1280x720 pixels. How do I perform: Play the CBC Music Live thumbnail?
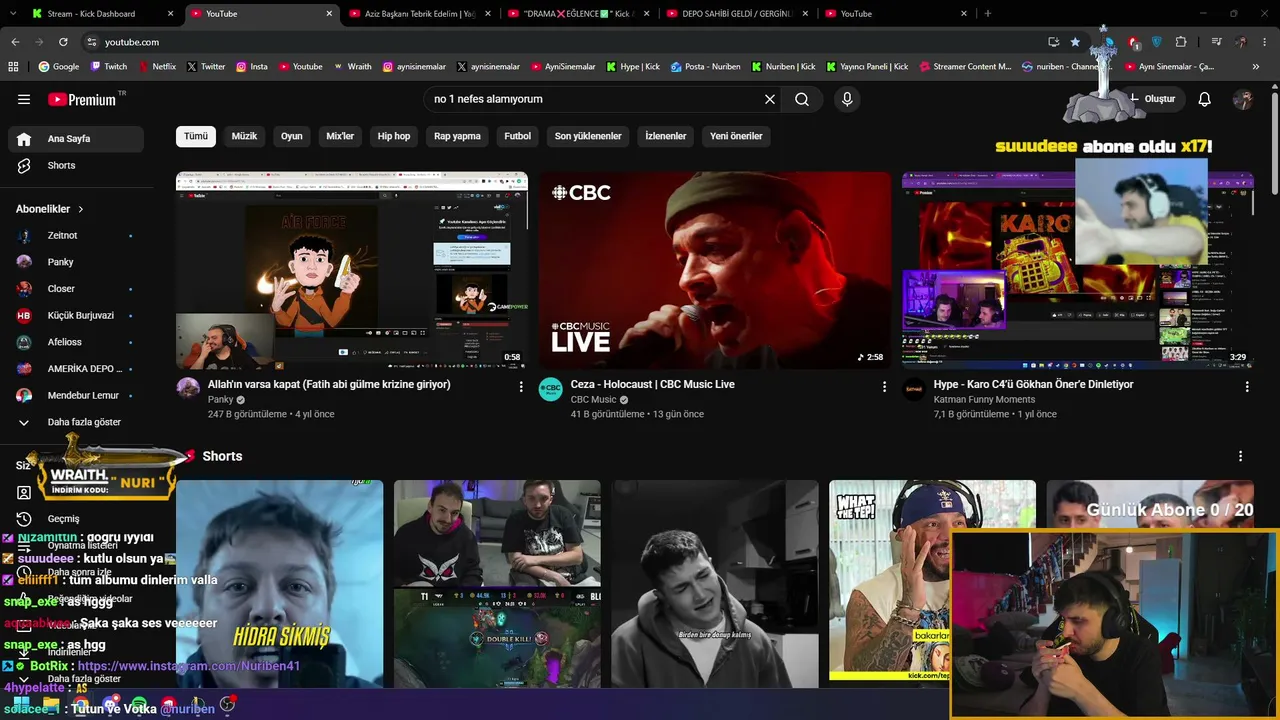(x=715, y=270)
